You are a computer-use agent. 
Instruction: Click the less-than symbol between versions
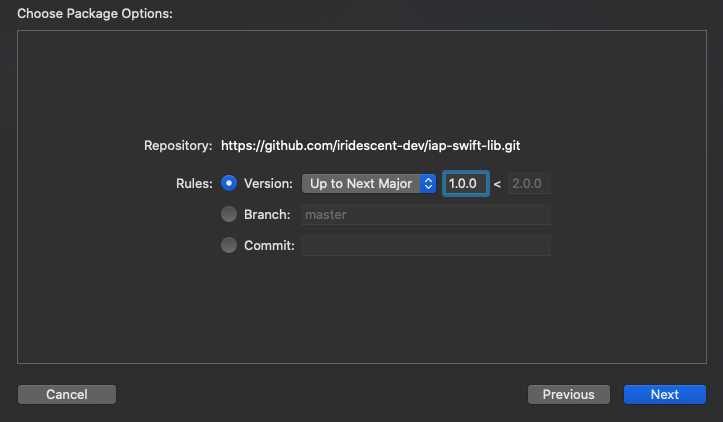point(497,184)
